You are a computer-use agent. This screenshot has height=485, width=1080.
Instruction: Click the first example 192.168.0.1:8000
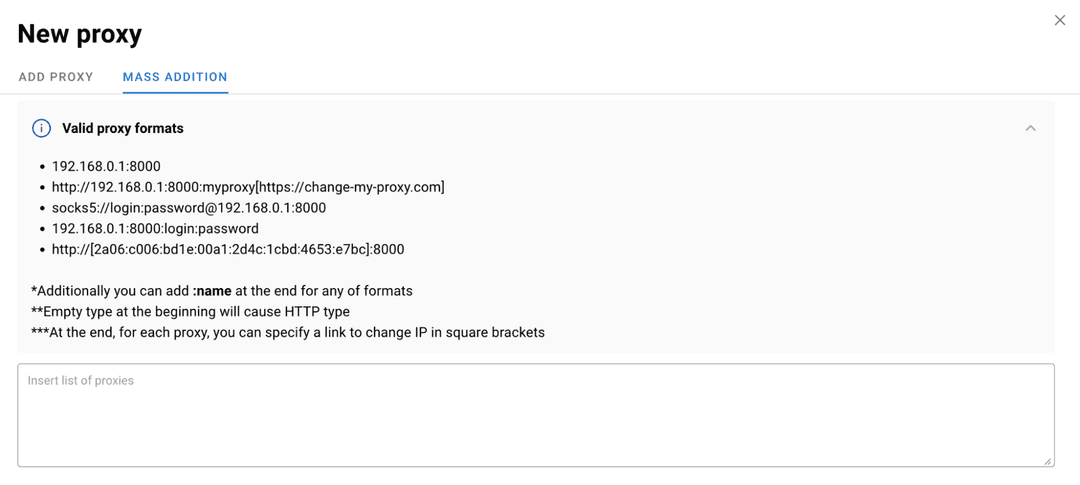[x=106, y=166]
